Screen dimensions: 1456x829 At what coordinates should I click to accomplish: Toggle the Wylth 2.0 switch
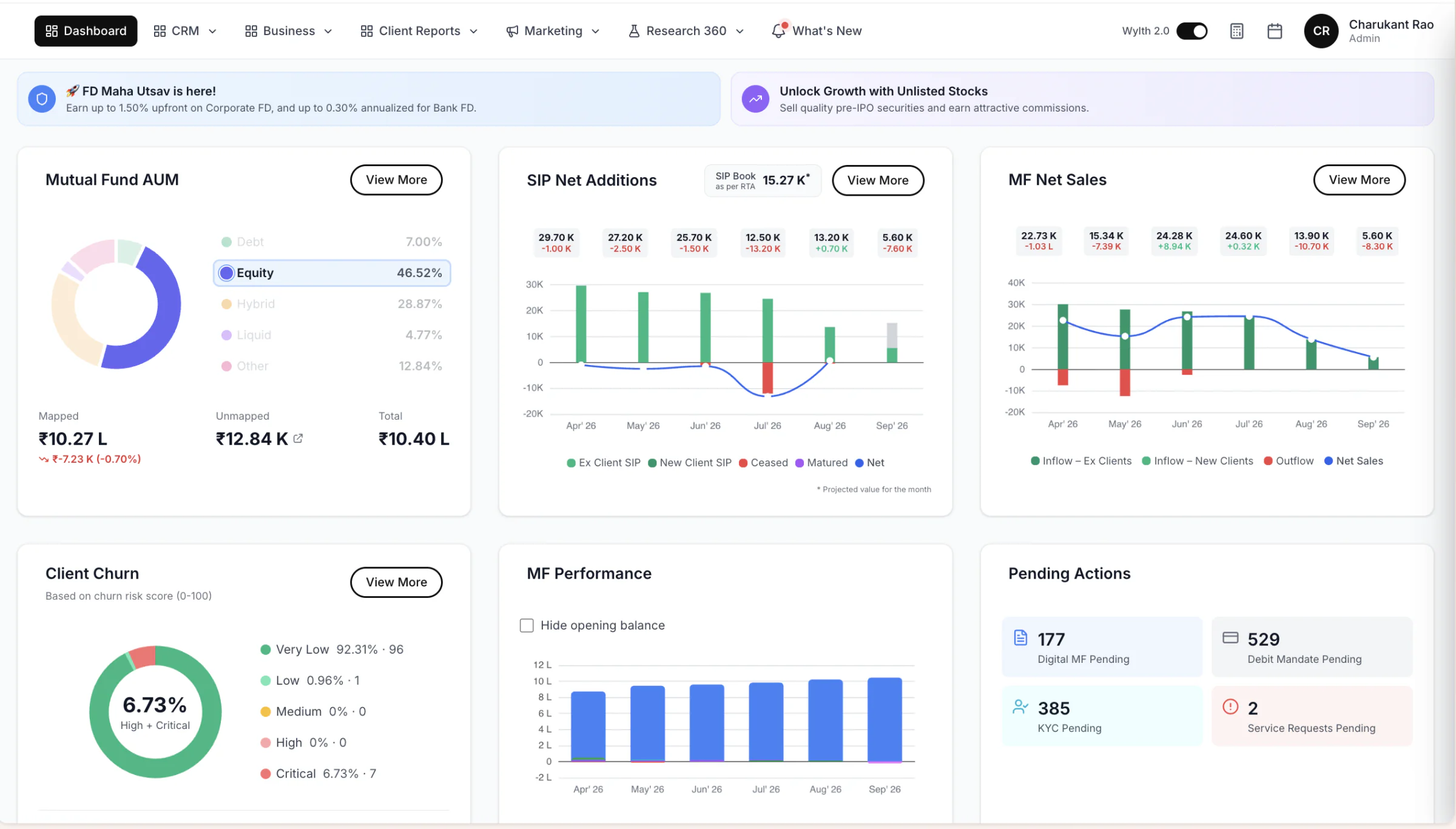[x=1192, y=31]
